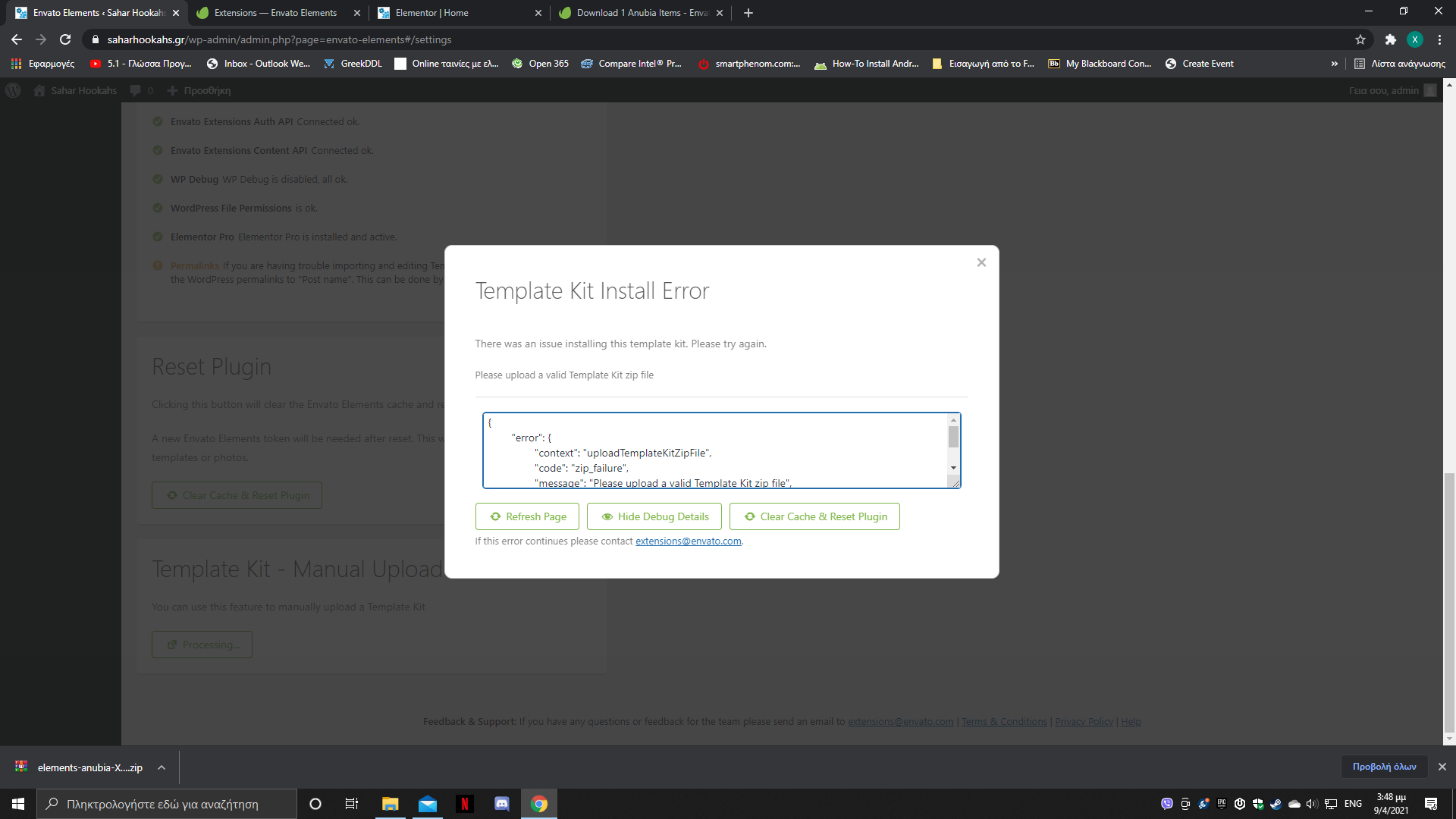Open the GreekDDL bookmark
1456x819 pixels.
pyautogui.click(x=353, y=64)
